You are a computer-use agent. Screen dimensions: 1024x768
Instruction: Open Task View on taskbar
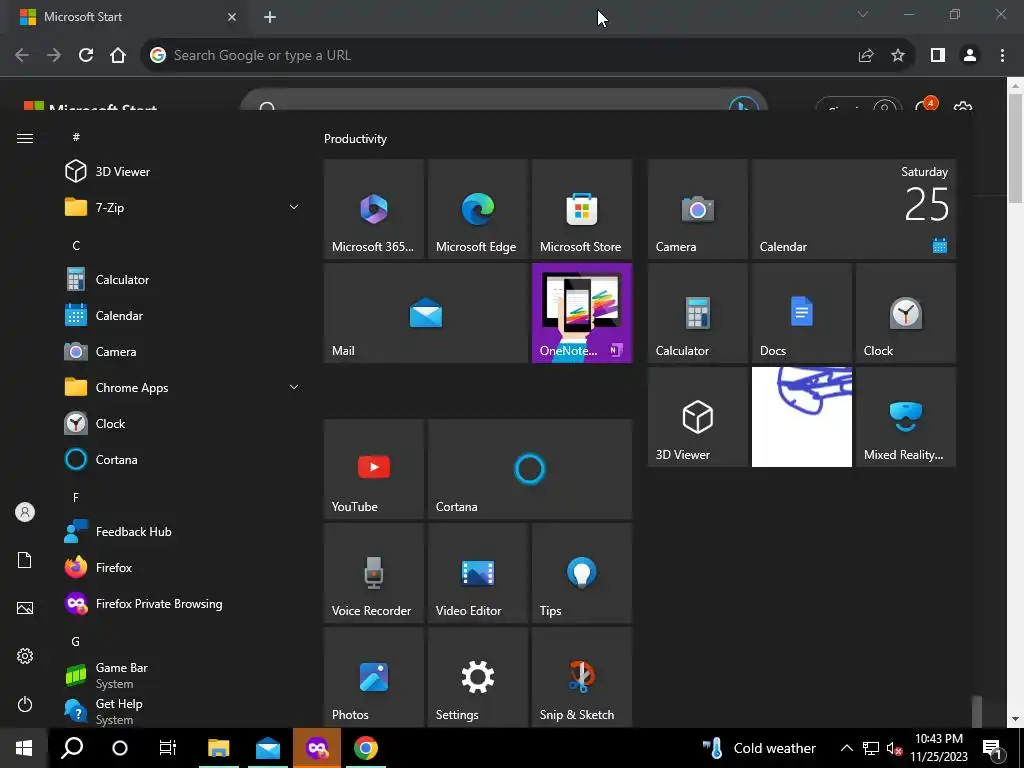point(168,748)
